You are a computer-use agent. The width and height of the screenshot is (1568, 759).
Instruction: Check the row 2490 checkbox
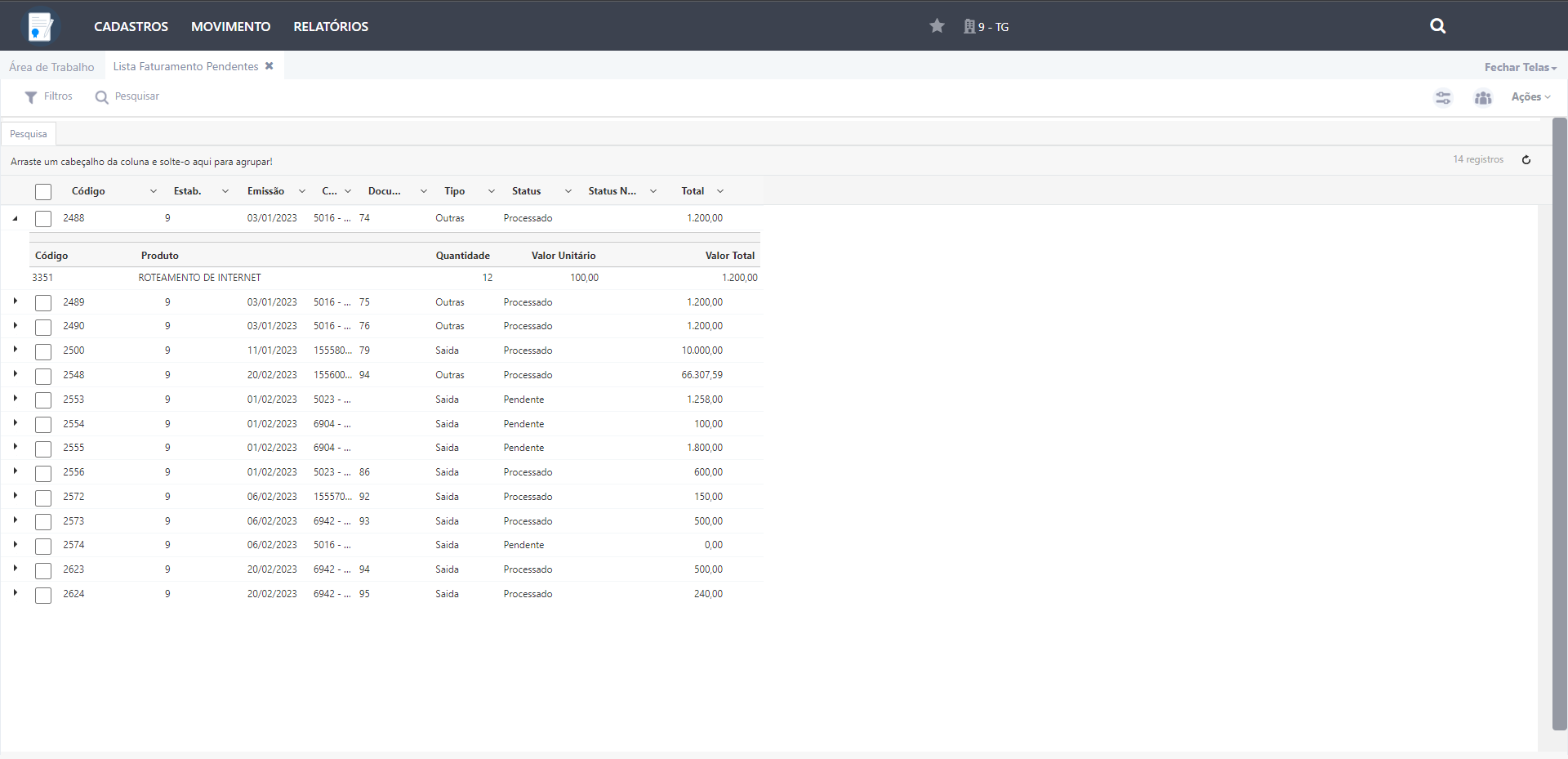pyautogui.click(x=43, y=327)
